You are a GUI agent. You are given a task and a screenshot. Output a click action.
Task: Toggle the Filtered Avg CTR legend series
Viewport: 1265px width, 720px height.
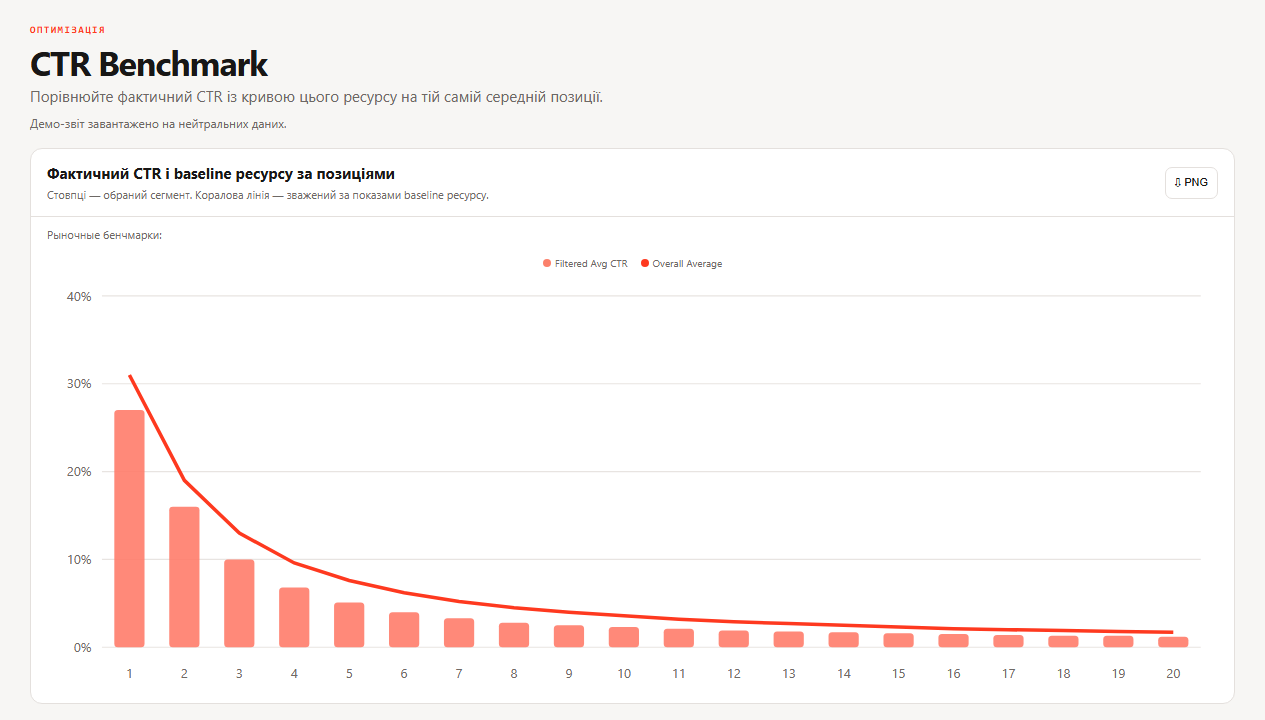(585, 264)
